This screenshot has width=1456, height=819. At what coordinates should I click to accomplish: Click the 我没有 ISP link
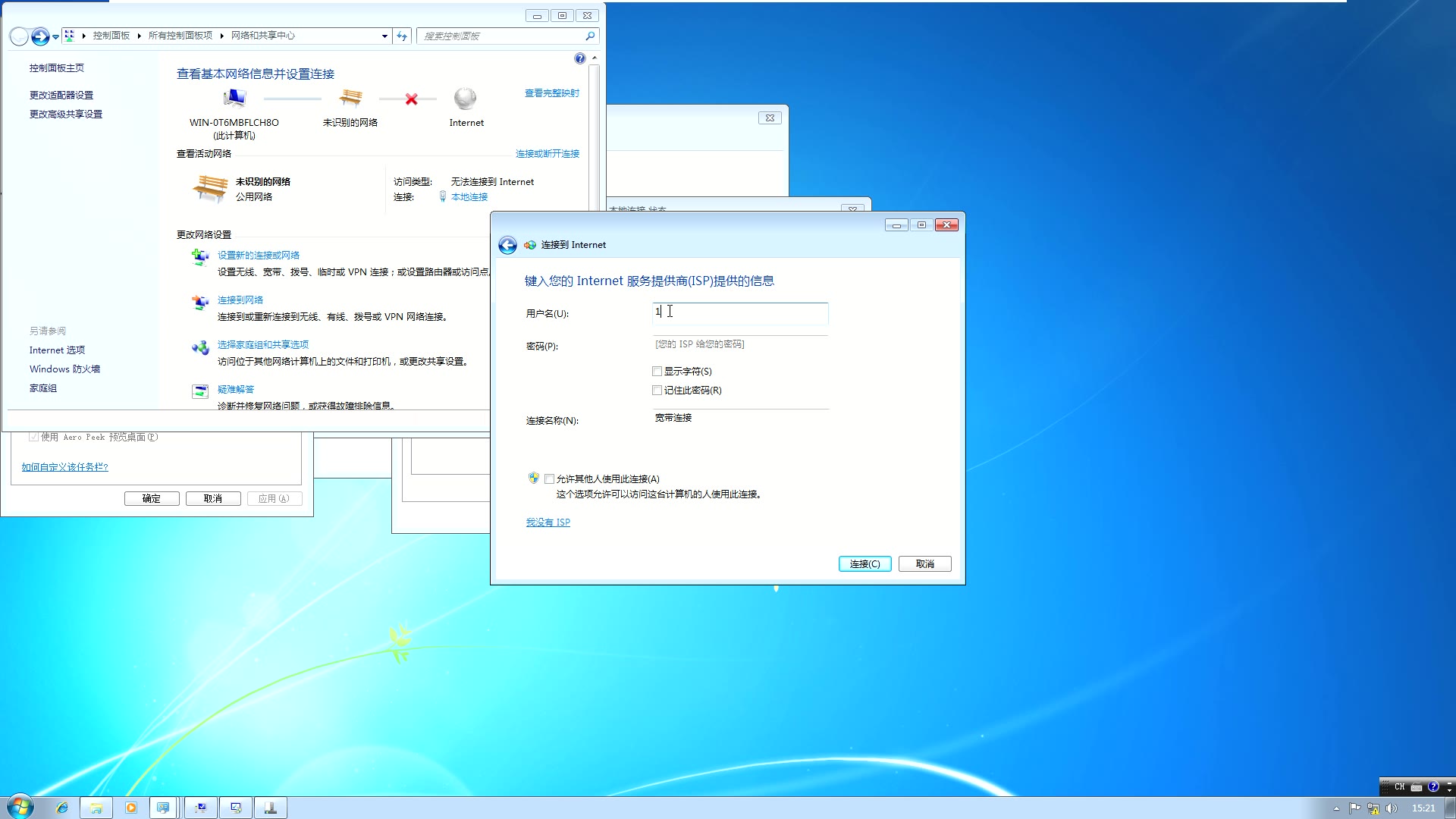pos(548,522)
